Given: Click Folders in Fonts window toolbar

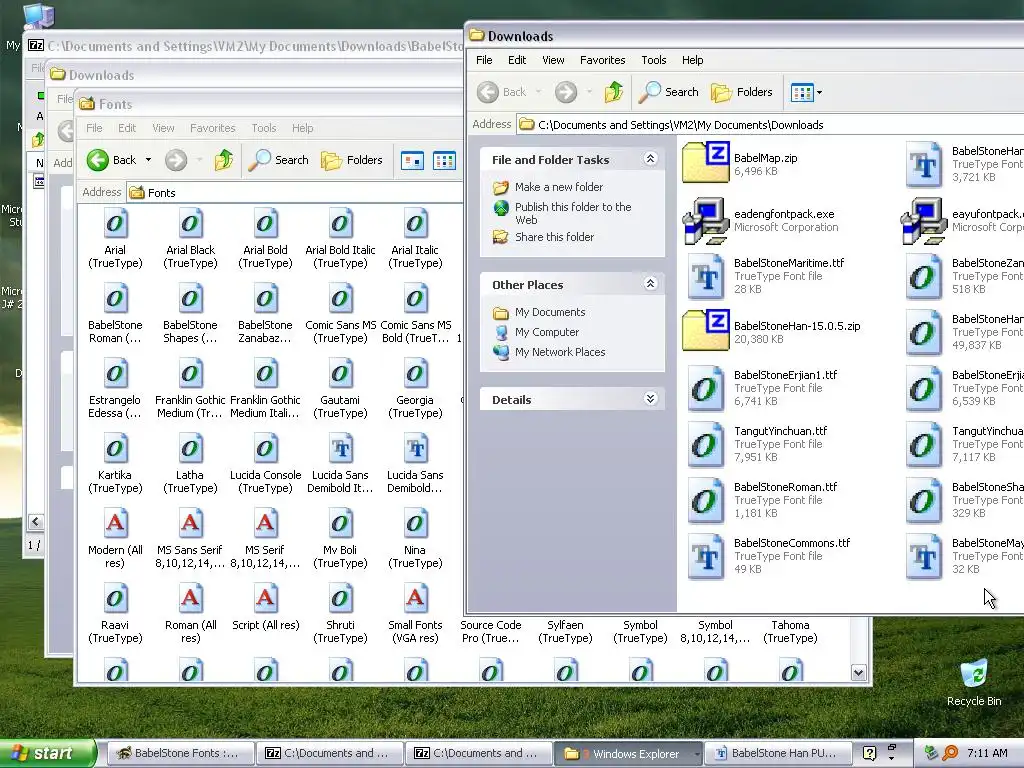Looking at the screenshot, I should (351, 160).
